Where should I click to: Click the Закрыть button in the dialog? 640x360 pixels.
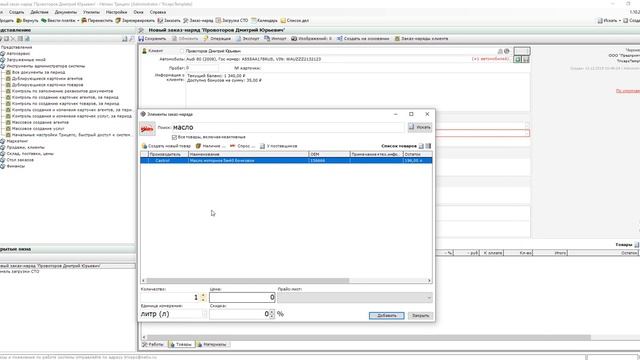(420, 316)
